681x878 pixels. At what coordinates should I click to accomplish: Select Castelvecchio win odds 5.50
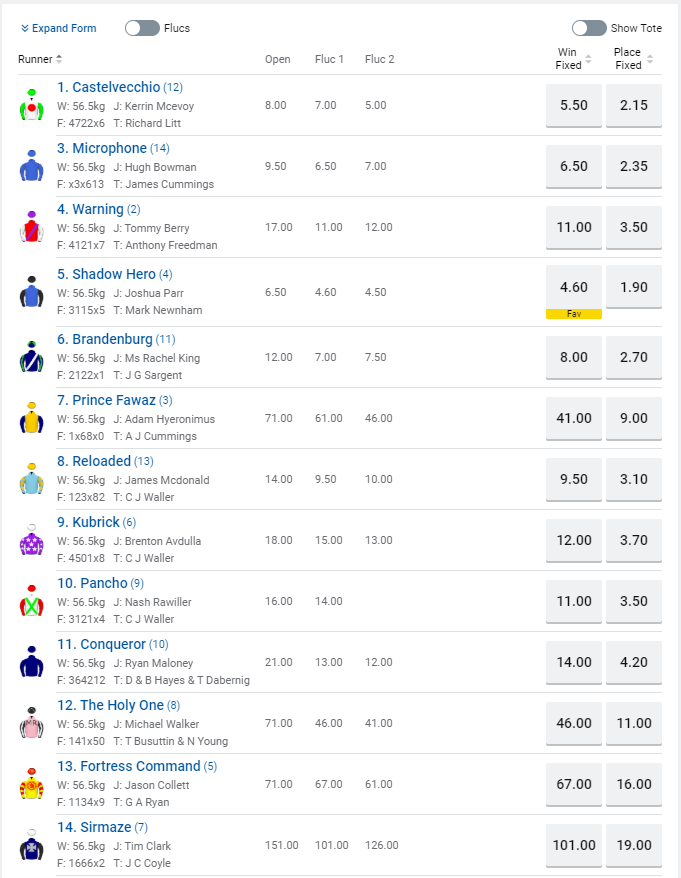point(574,105)
